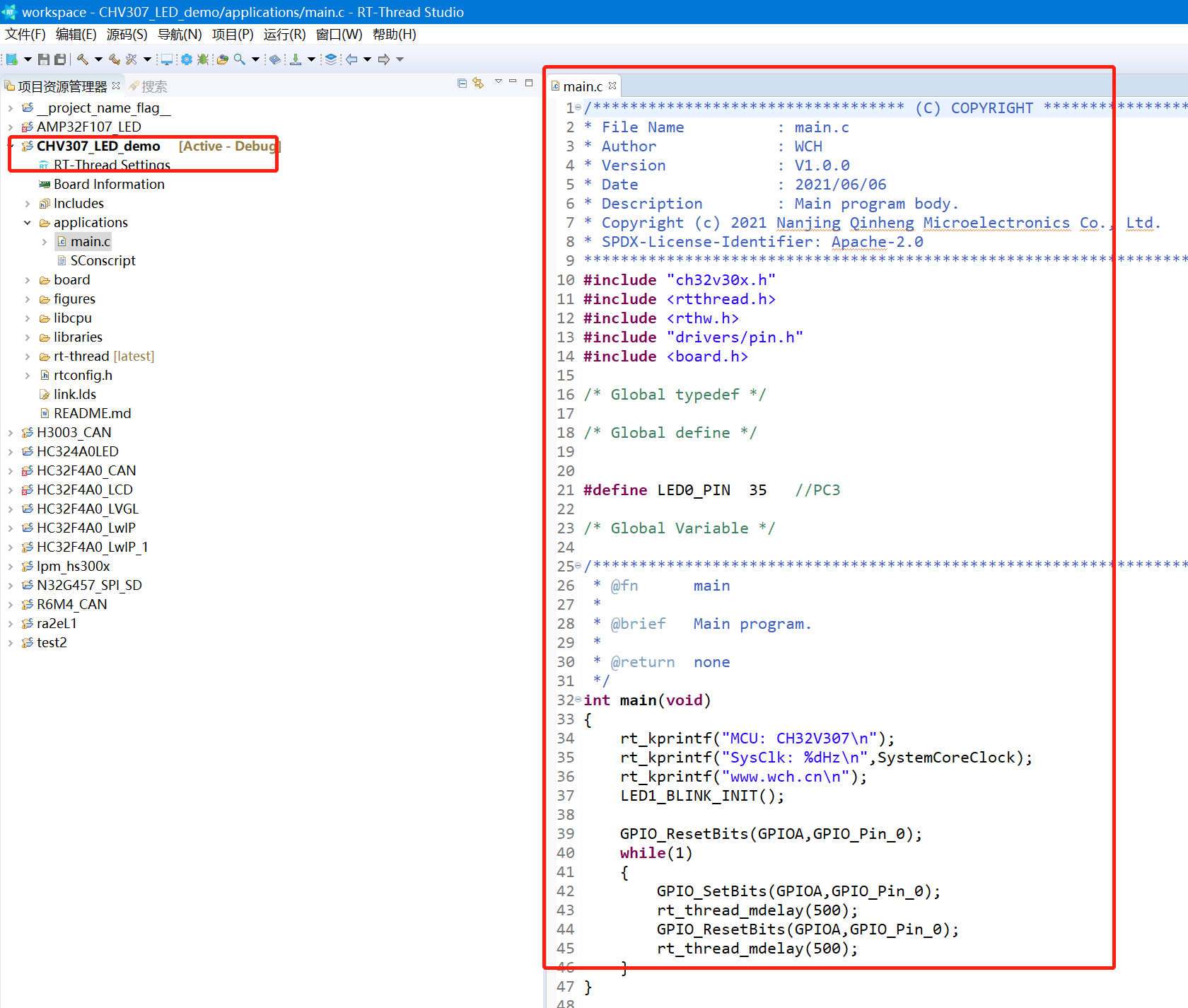This screenshot has height=1008, width=1188.
Task: Navigate forward with right arrow icon
Action: click(x=384, y=59)
